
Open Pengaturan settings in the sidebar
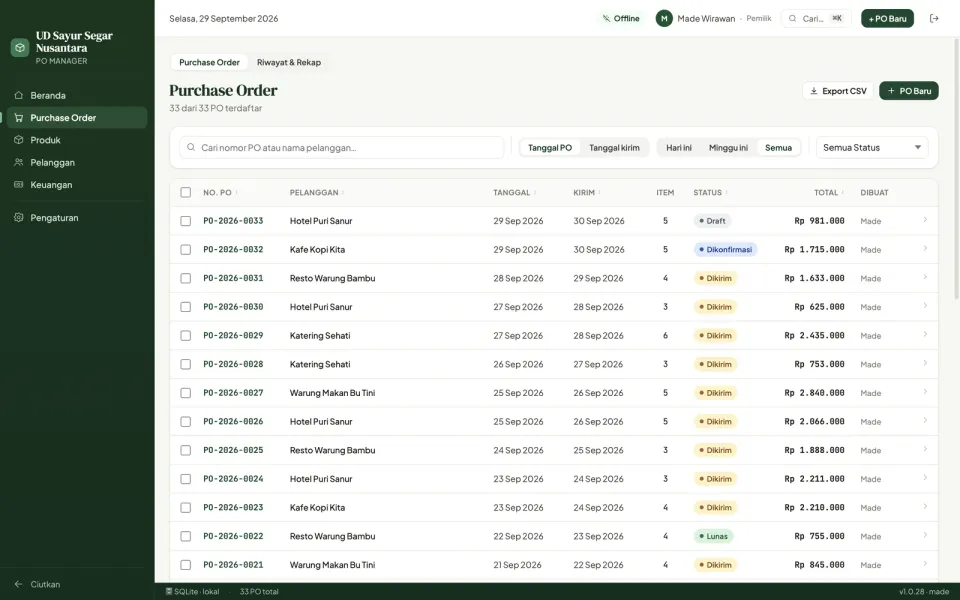tap(77, 217)
